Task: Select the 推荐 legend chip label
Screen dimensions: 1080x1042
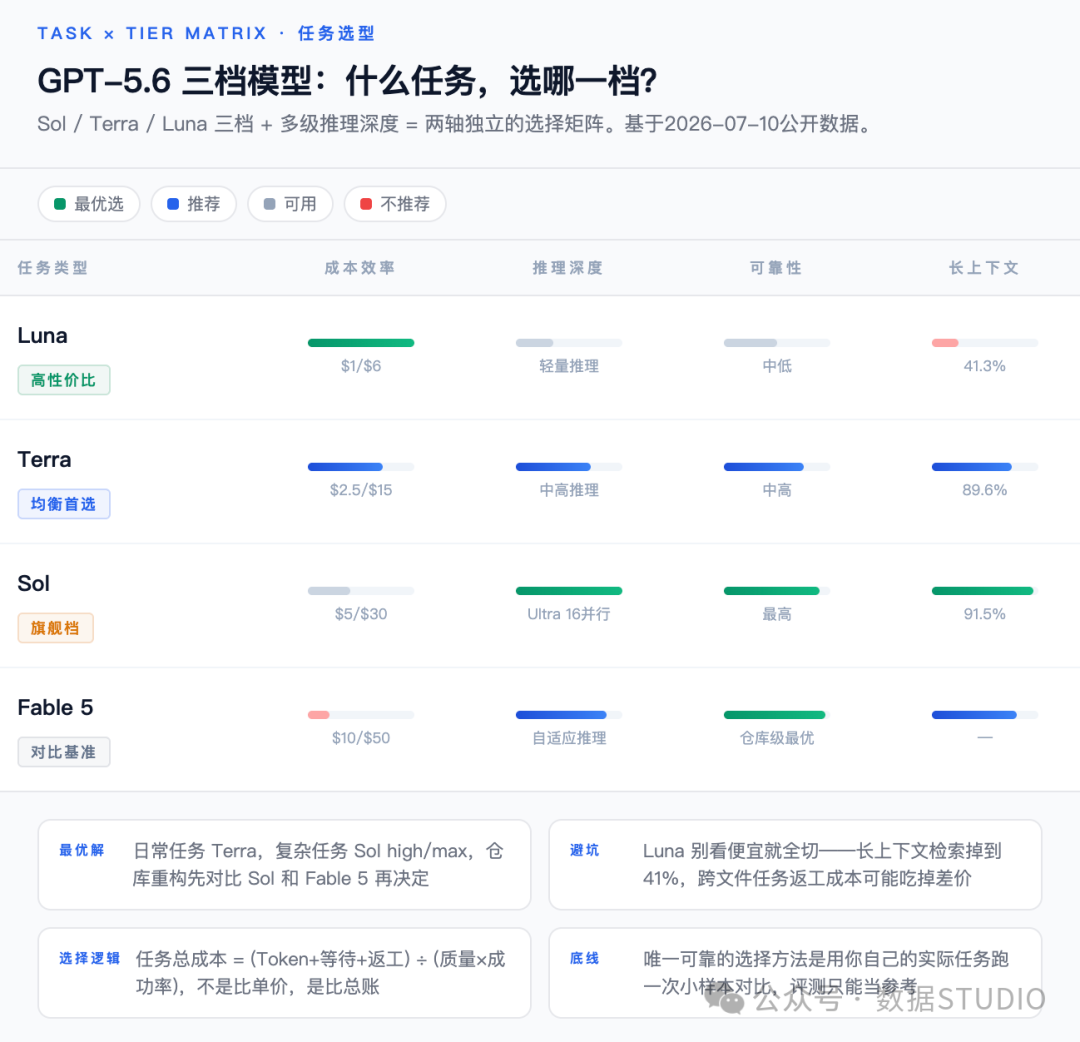Action: click(x=203, y=204)
